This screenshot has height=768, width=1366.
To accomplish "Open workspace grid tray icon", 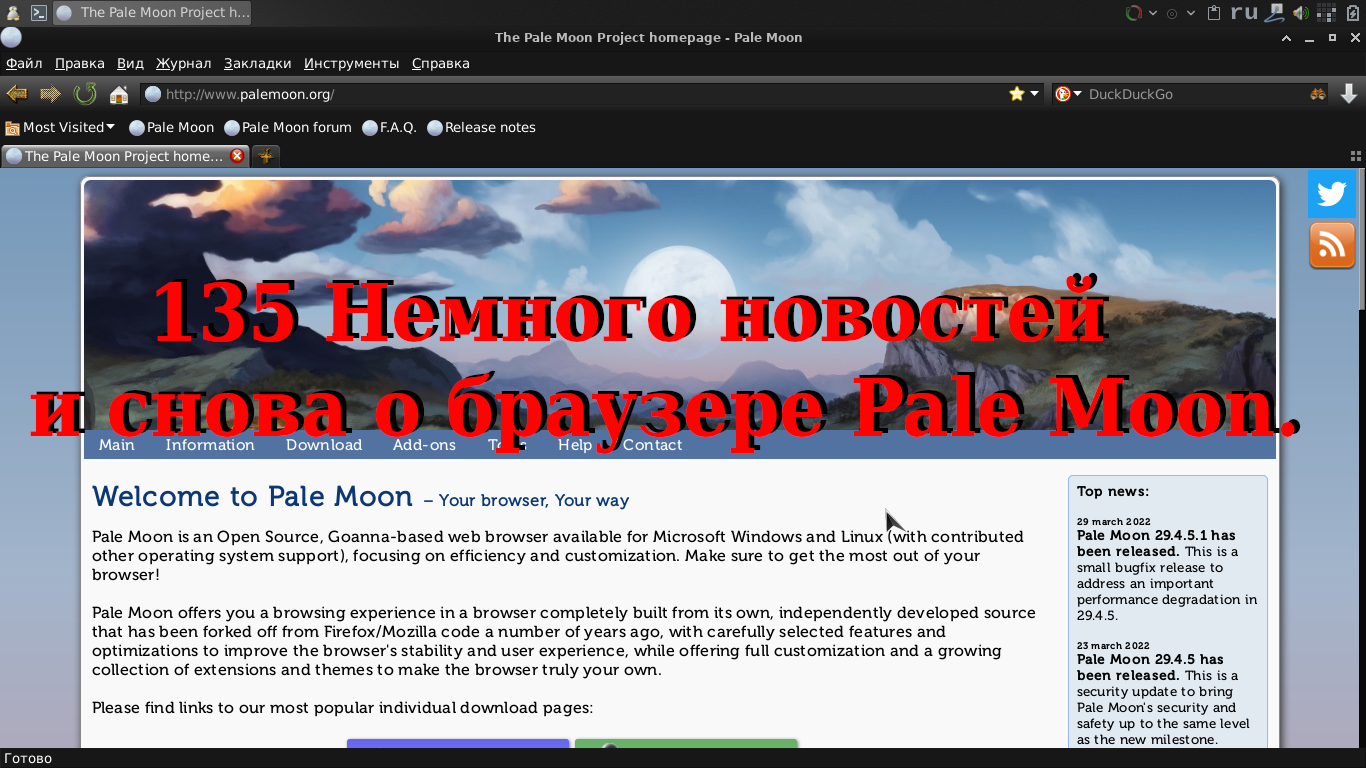I will [1326, 13].
